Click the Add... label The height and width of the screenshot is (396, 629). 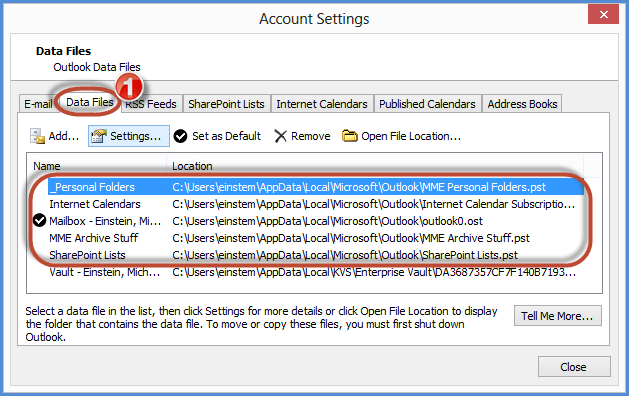point(64,136)
